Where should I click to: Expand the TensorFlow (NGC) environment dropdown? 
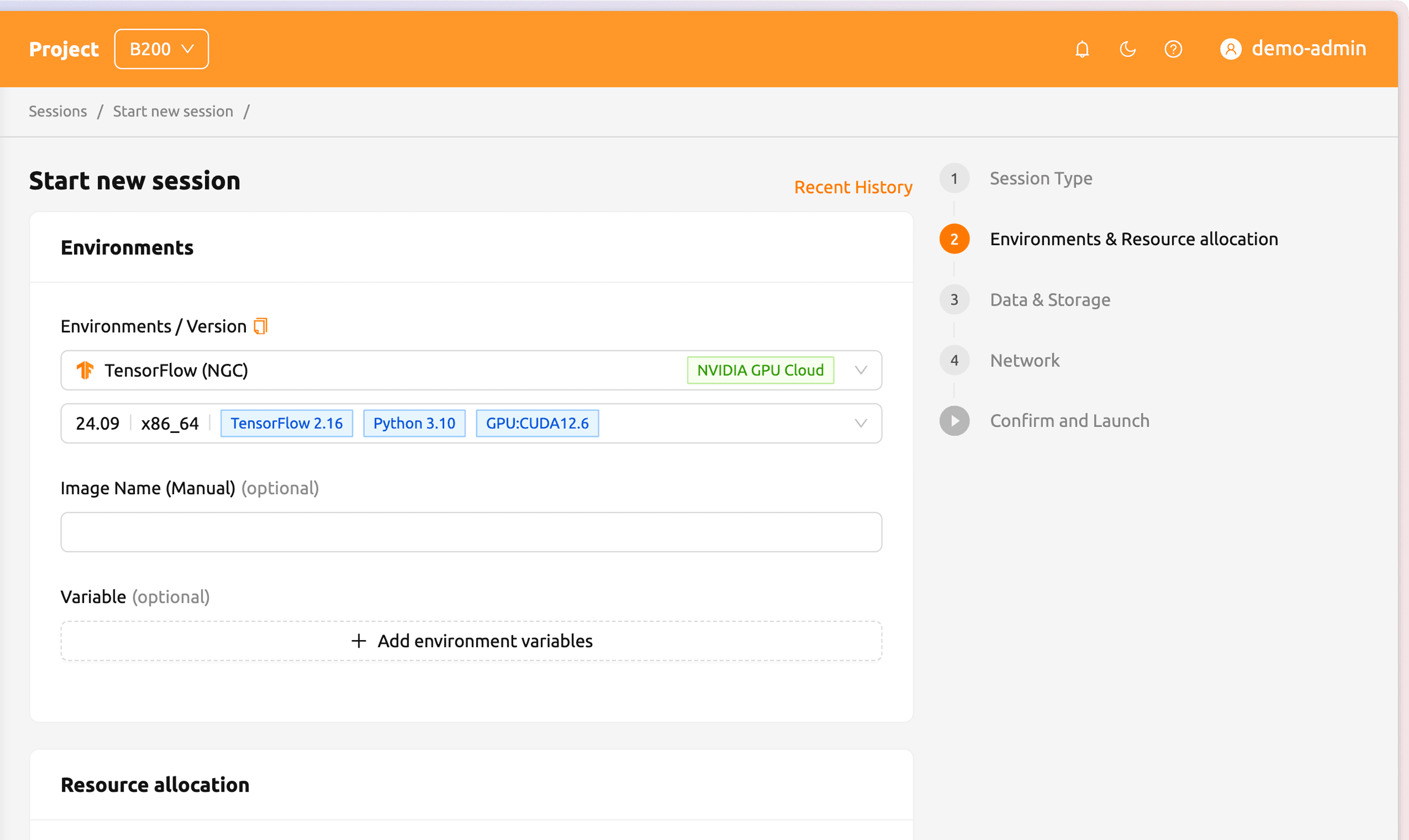[861, 370]
